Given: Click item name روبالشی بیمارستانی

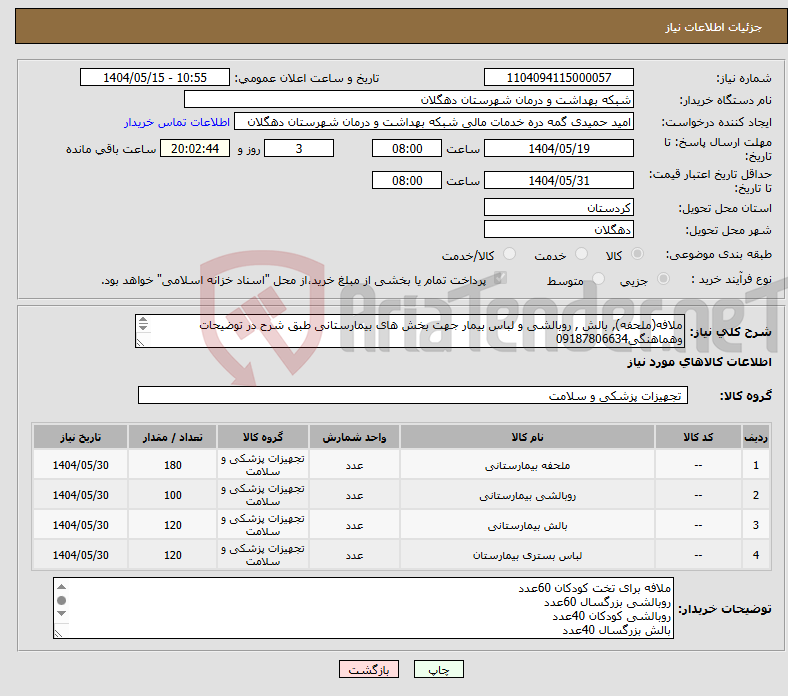Looking at the screenshot, I should [527, 495].
